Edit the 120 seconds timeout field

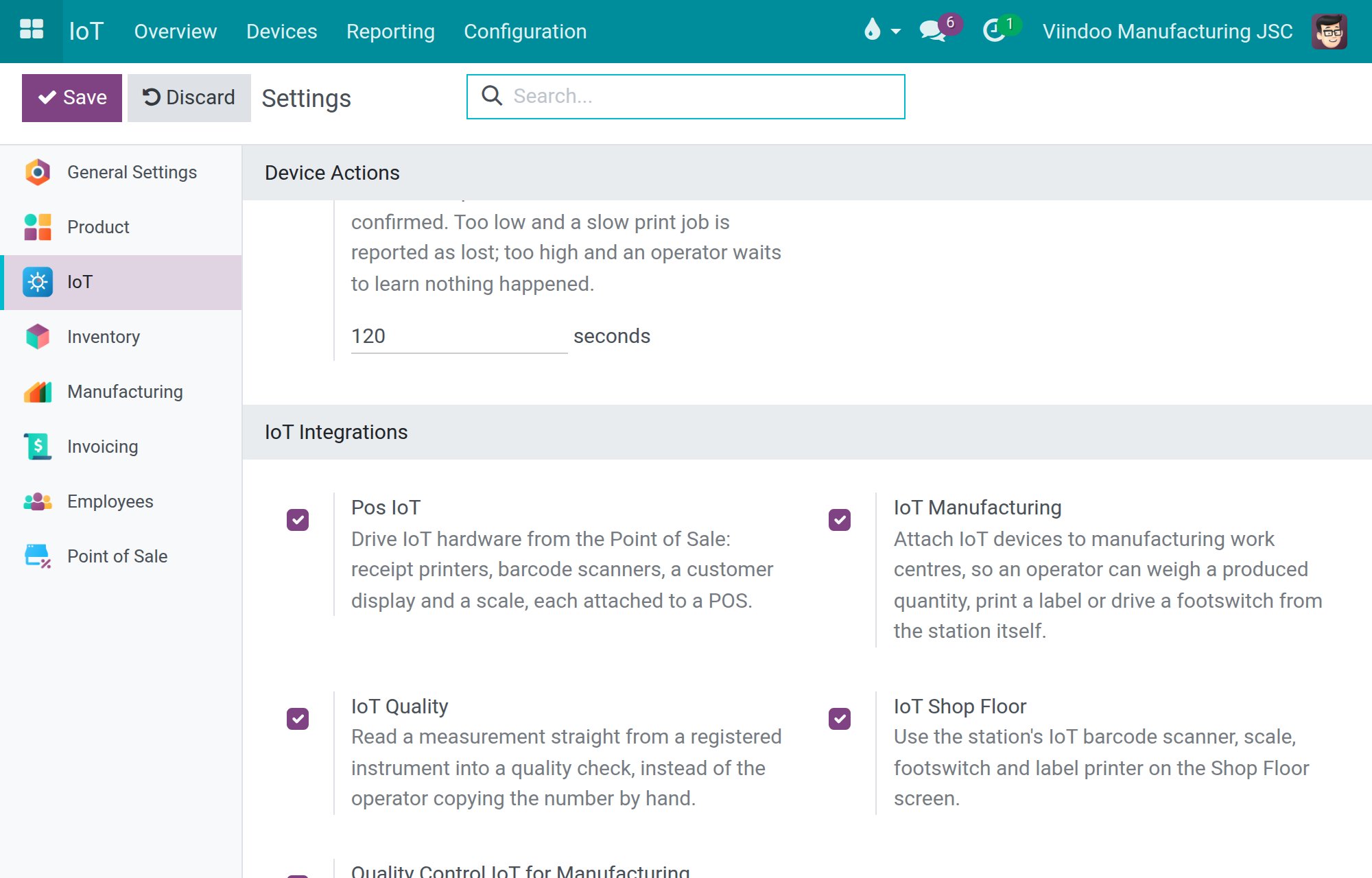(x=459, y=336)
